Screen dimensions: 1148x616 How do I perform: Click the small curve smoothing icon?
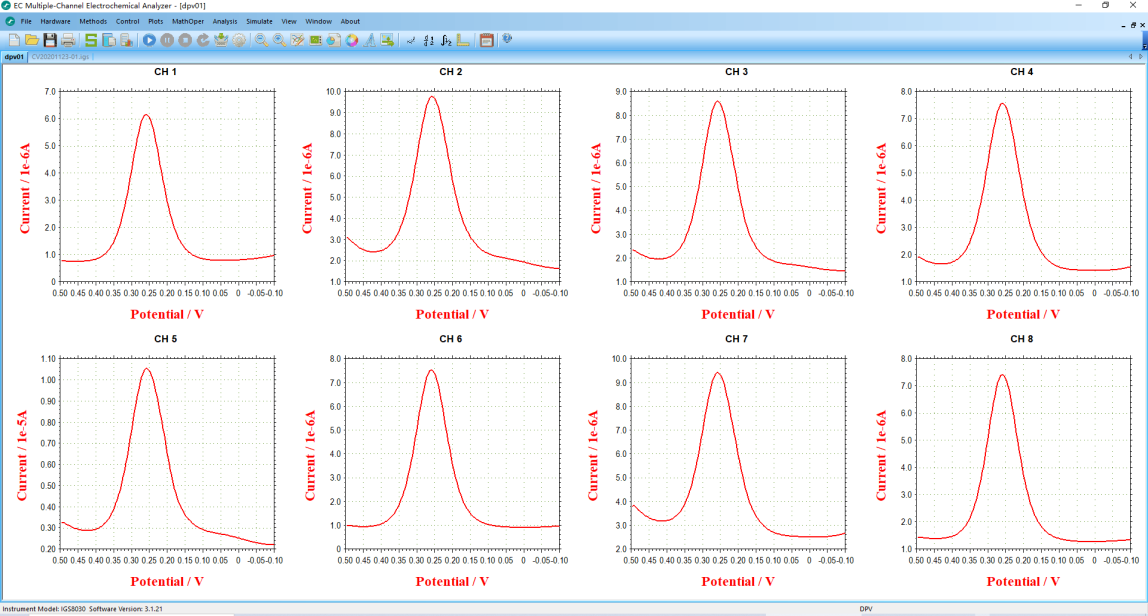point(411,40)
